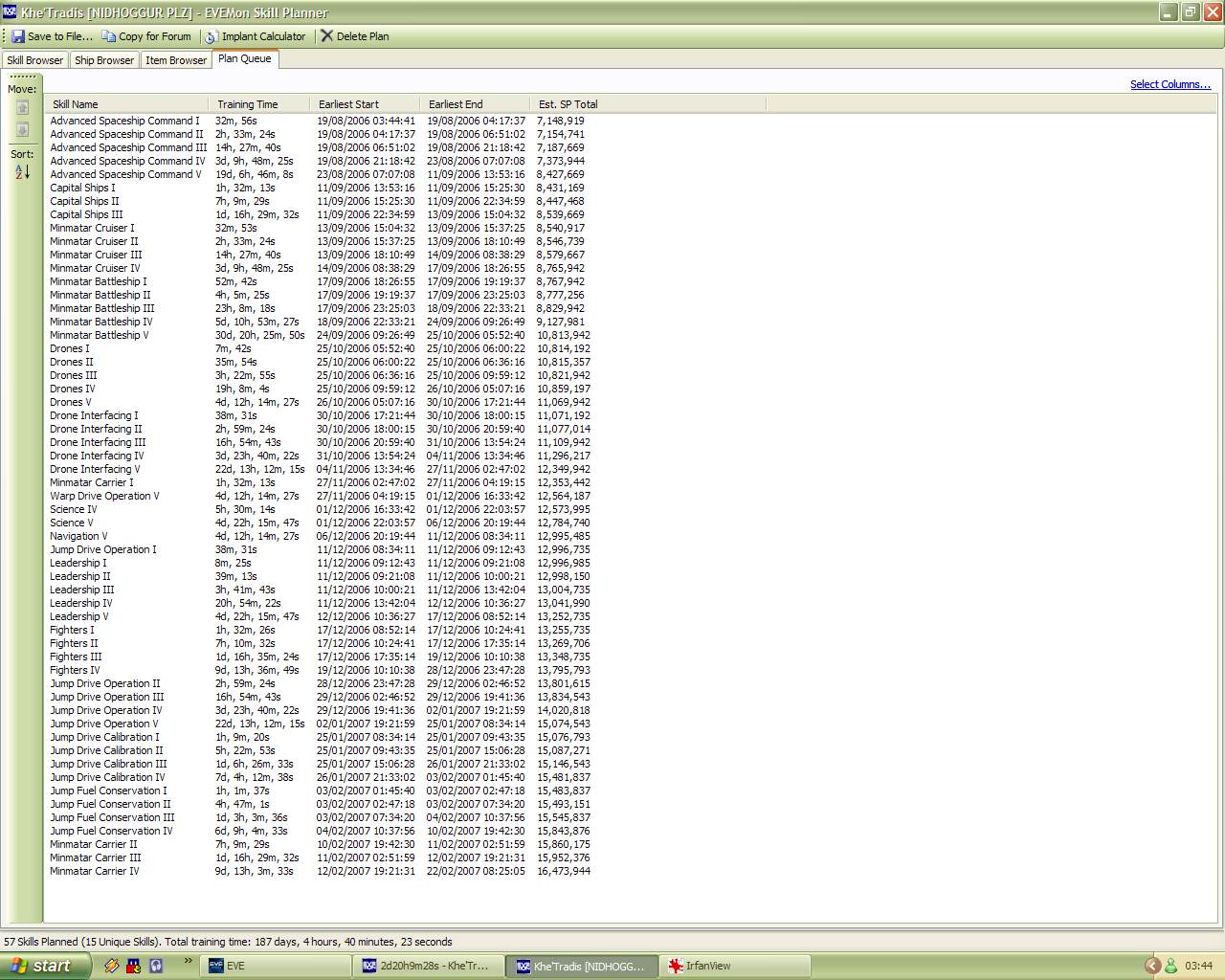Click training time 19d, 6h, 46m, 8s
The width and height of the screenshot is (1225, 980).
coord(254,174)
